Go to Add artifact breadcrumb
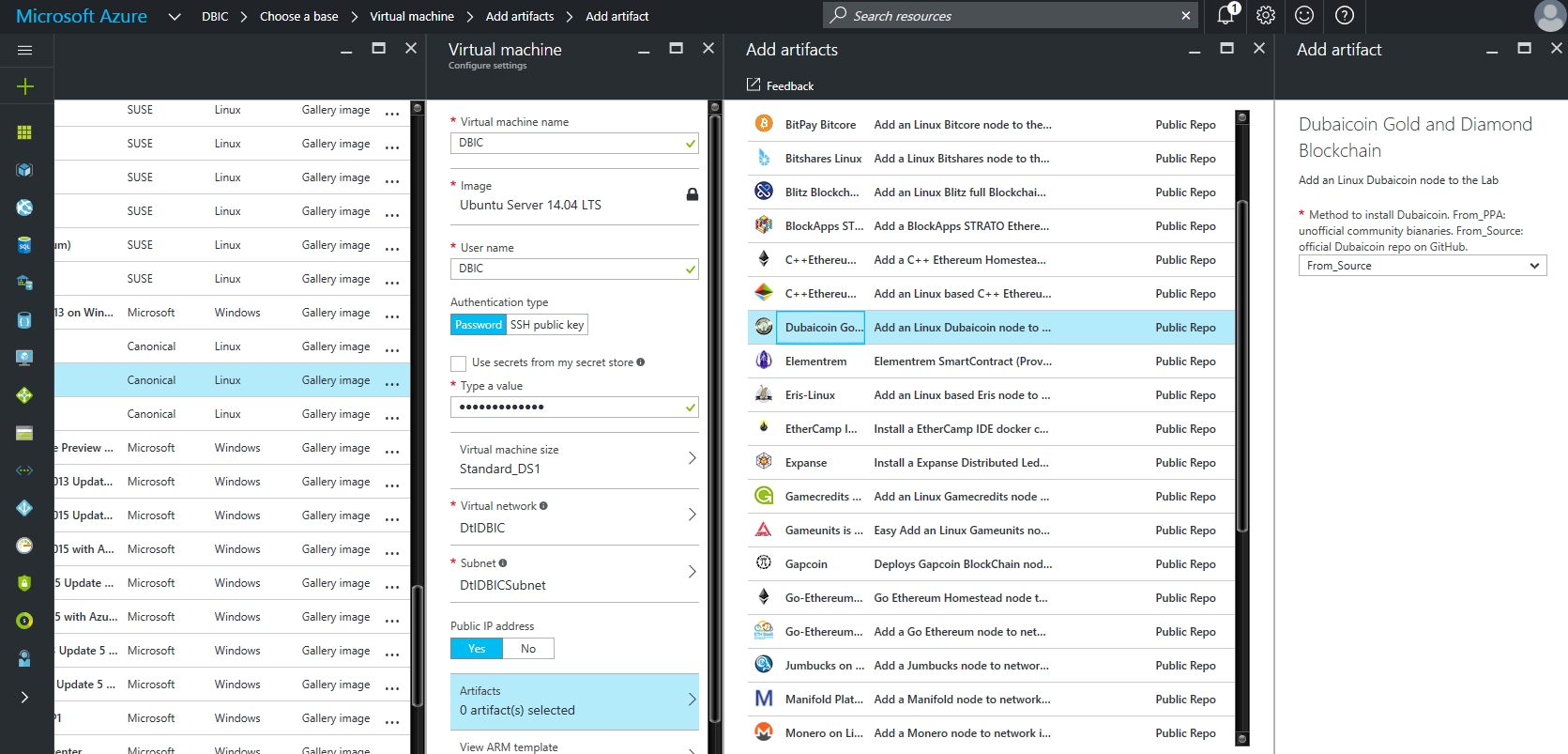This screenshot has width=1568, height=754. coord(617,16)
